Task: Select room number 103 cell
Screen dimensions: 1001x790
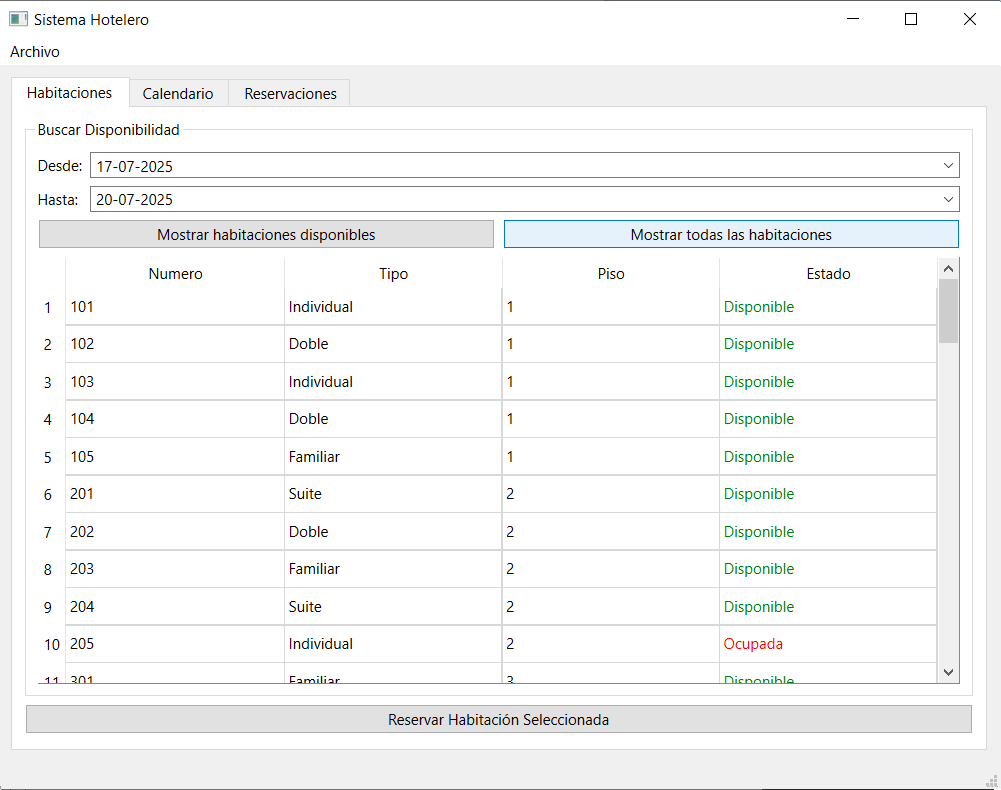Action: (x=175, y=381)
